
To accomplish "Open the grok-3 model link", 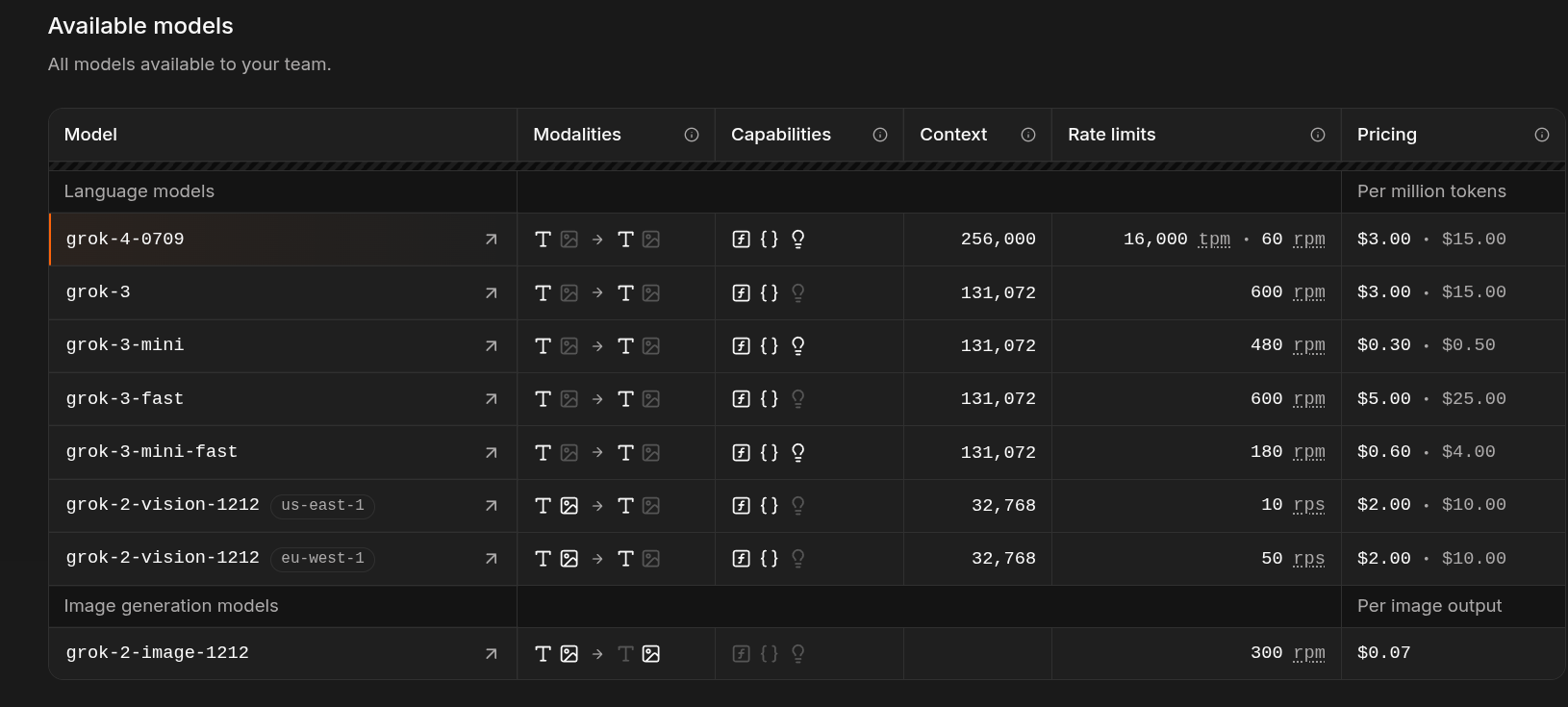I will coord(98,292).
